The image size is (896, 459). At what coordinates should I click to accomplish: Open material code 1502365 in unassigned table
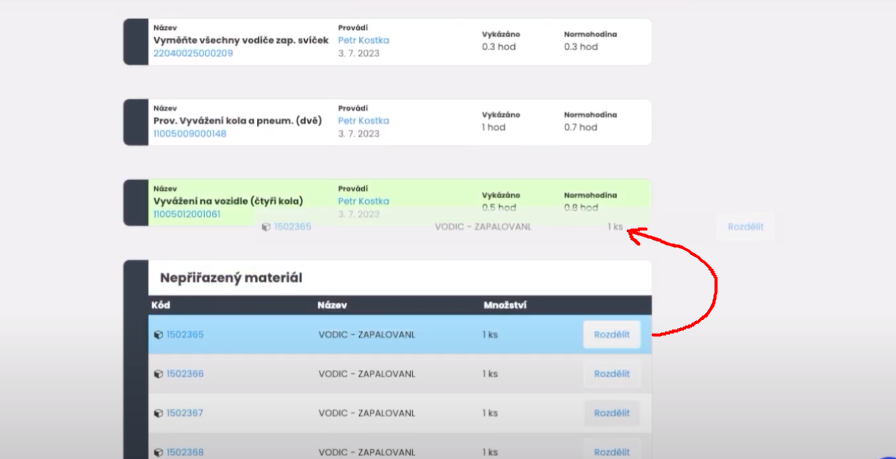pos(185,334)
